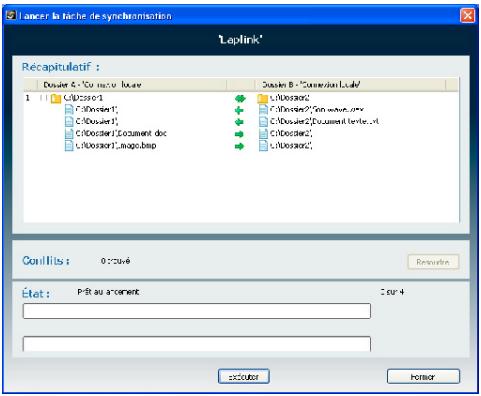
Task: Click the upper progress bar under État
Action: [x=197, y=311]
